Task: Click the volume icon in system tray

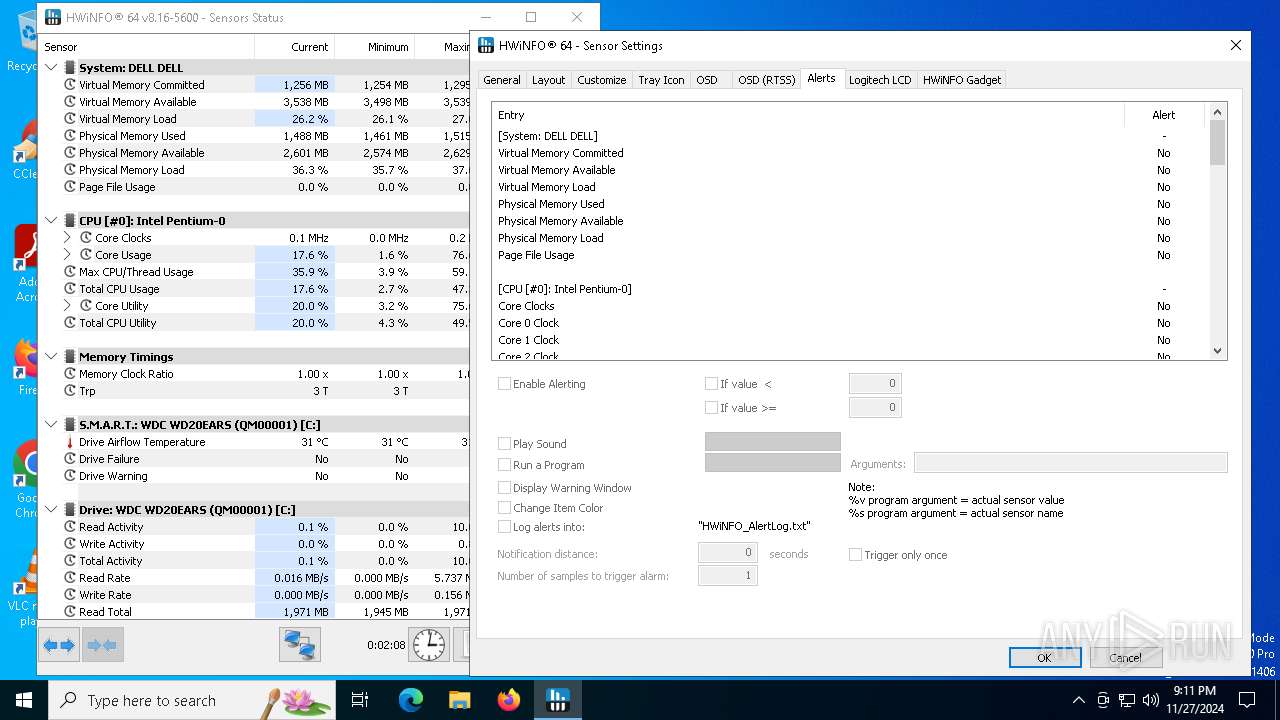Action: tap(1151, 700)
